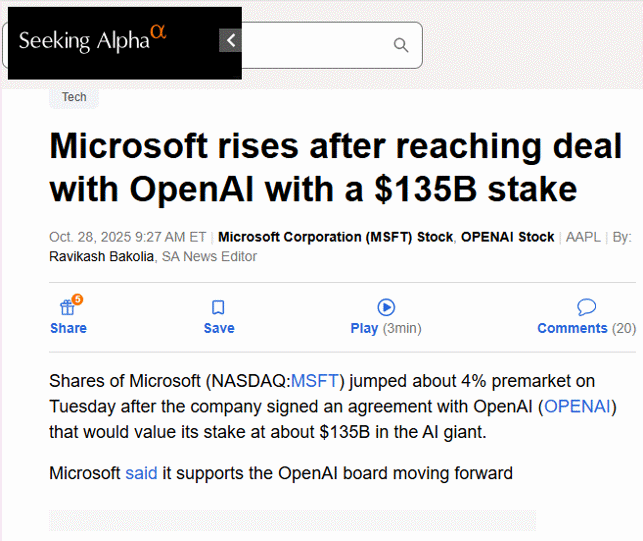Open the Comments speech bubble icon

586,307
